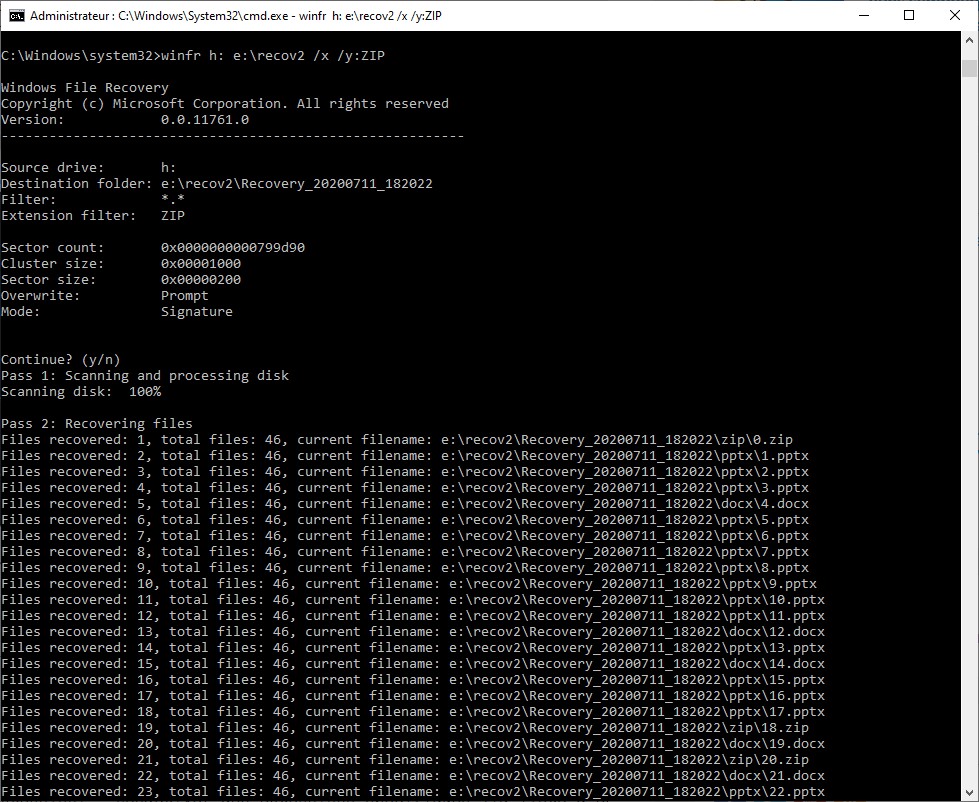Click the vertical scrollbar thumb
Image resolution: width=979 pixels, height=802 pixels.
[x=970, y=67]
